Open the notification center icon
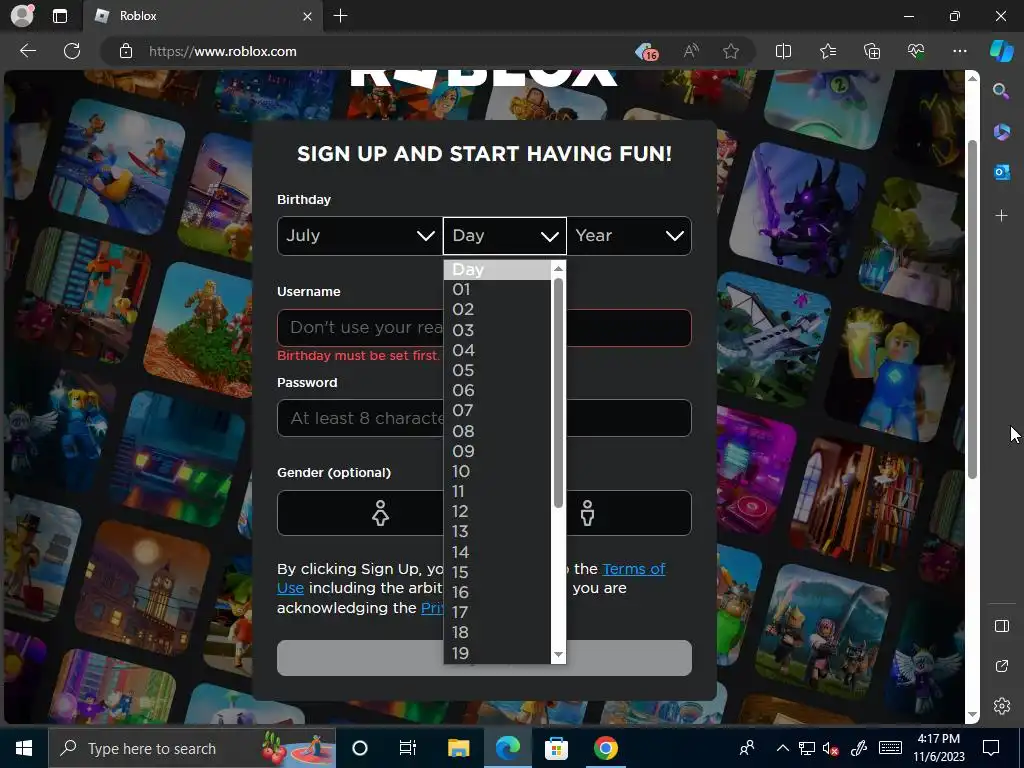This screenshot has width=1024, height=768. click(x=991, y=748)
